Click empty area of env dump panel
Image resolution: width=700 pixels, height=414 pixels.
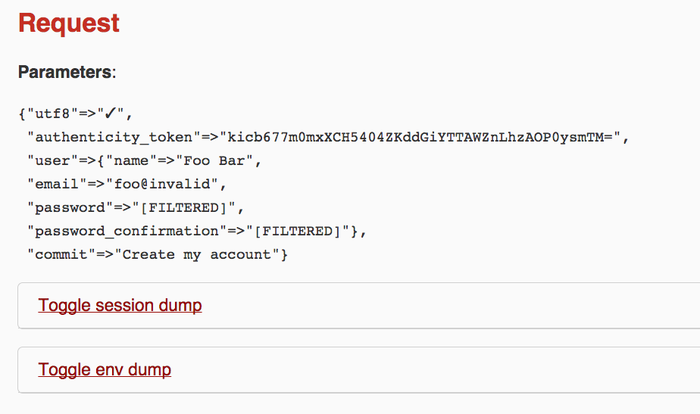pyautogui.click(x=450, y=370)
